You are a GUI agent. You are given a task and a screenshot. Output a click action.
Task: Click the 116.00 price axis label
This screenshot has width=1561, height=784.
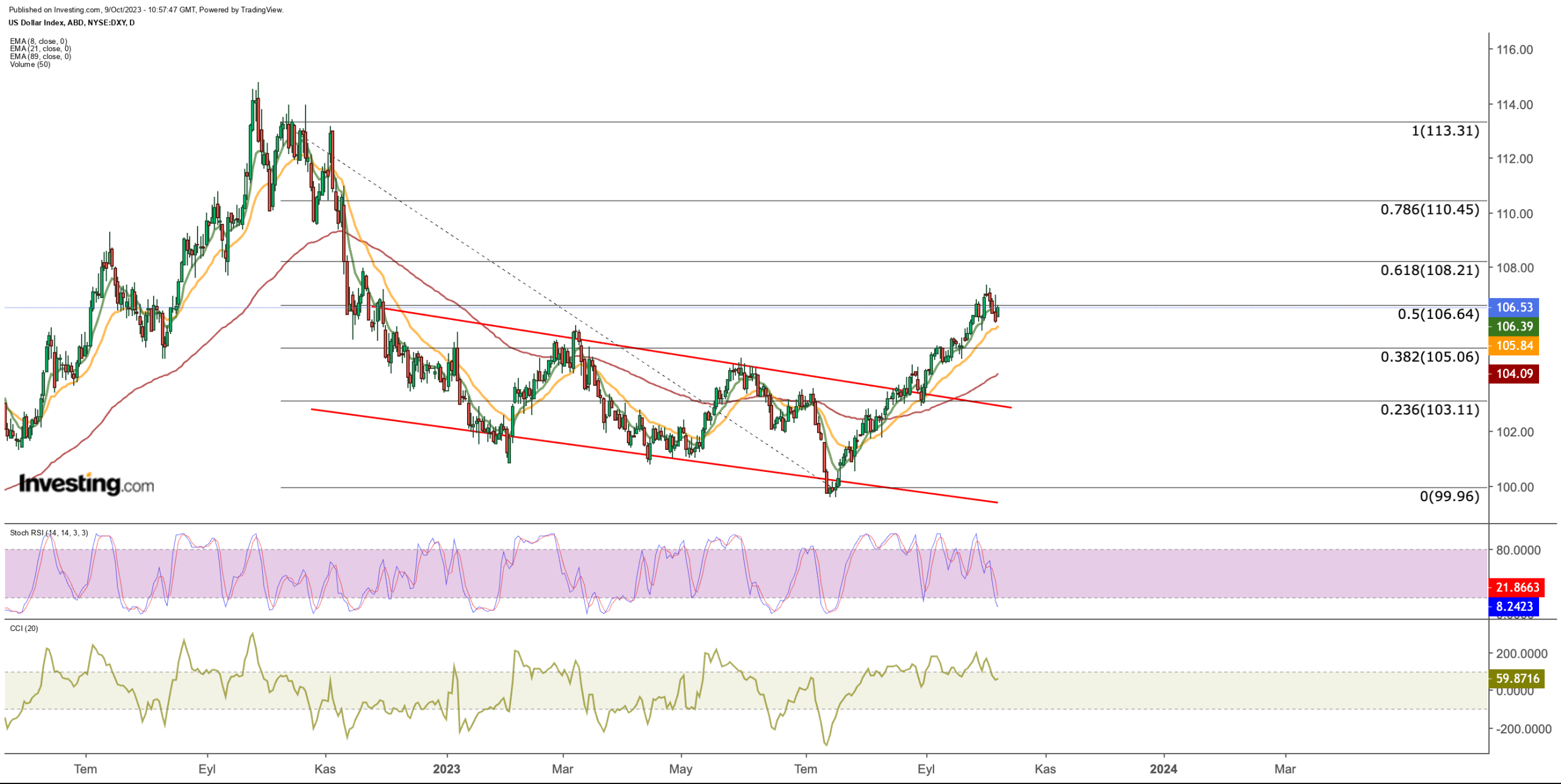pos(1515,49)
